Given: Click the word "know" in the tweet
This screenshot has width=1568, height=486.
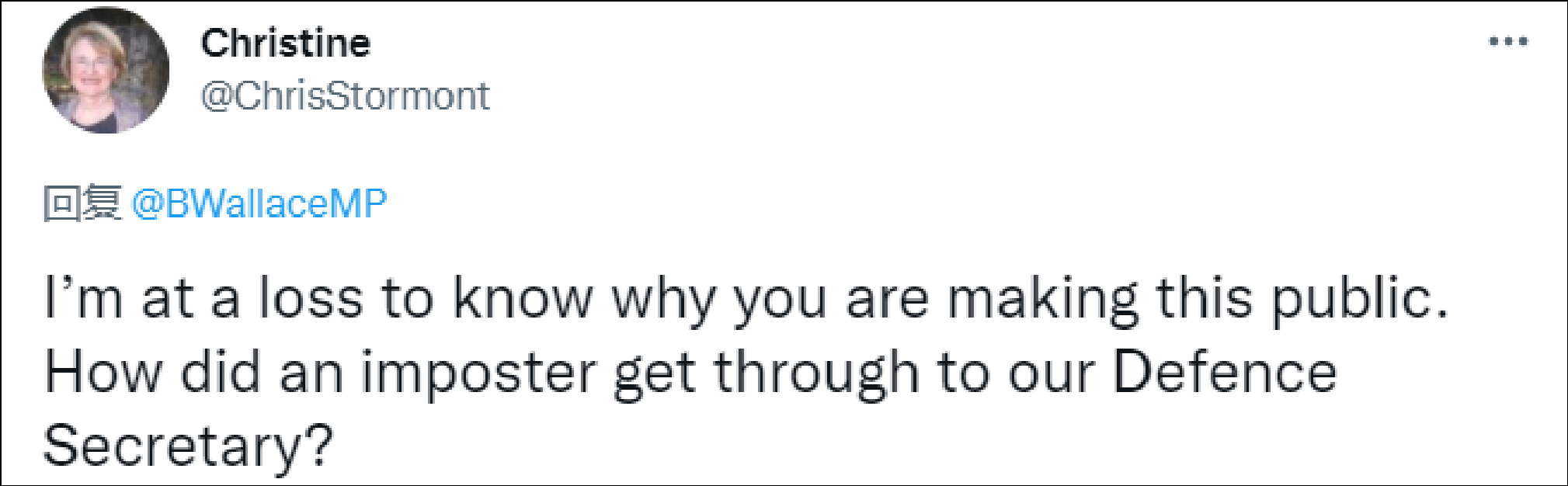Looking at the screenshot, I should click(523, 299).
